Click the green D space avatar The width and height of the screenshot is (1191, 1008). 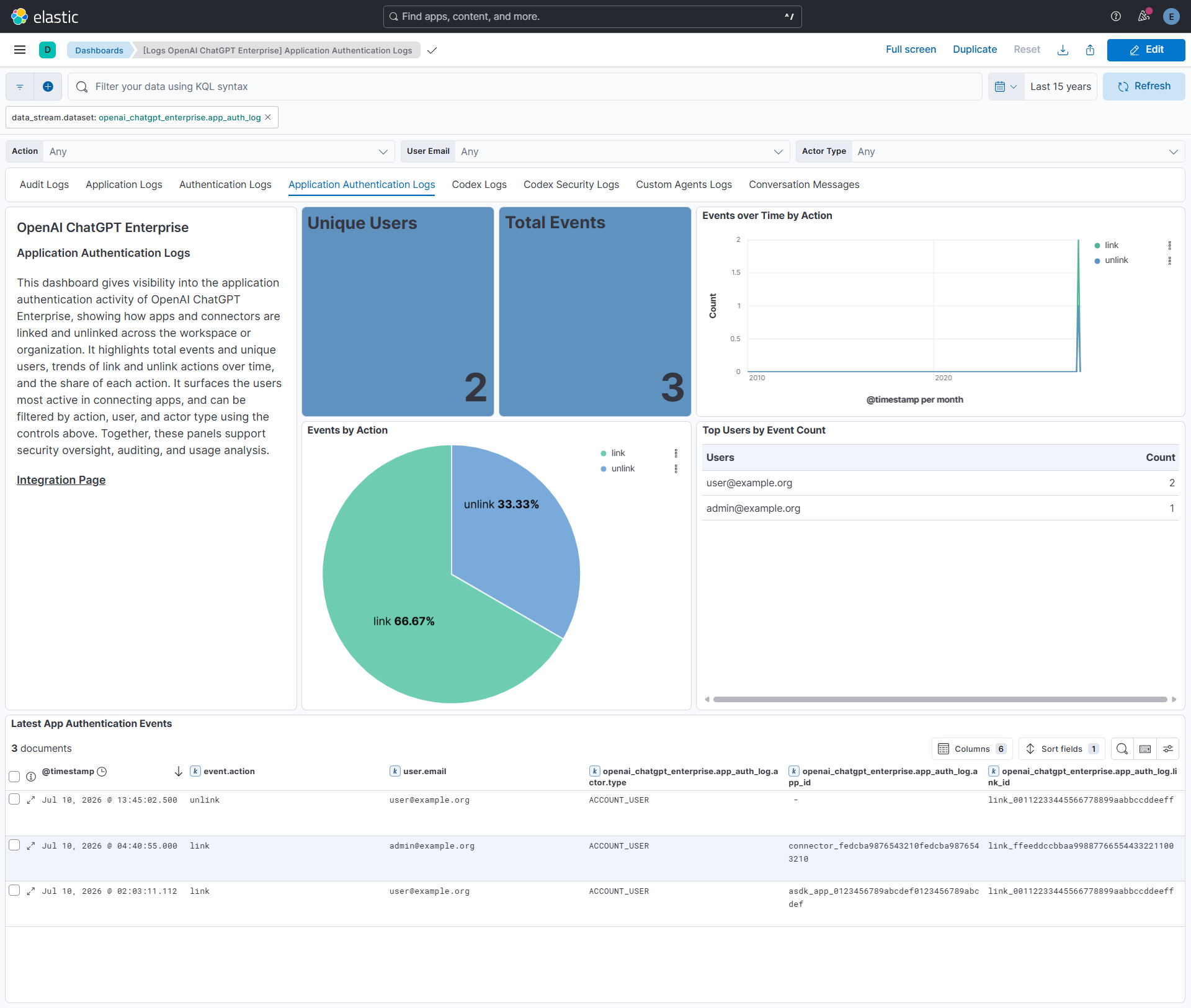47,50
